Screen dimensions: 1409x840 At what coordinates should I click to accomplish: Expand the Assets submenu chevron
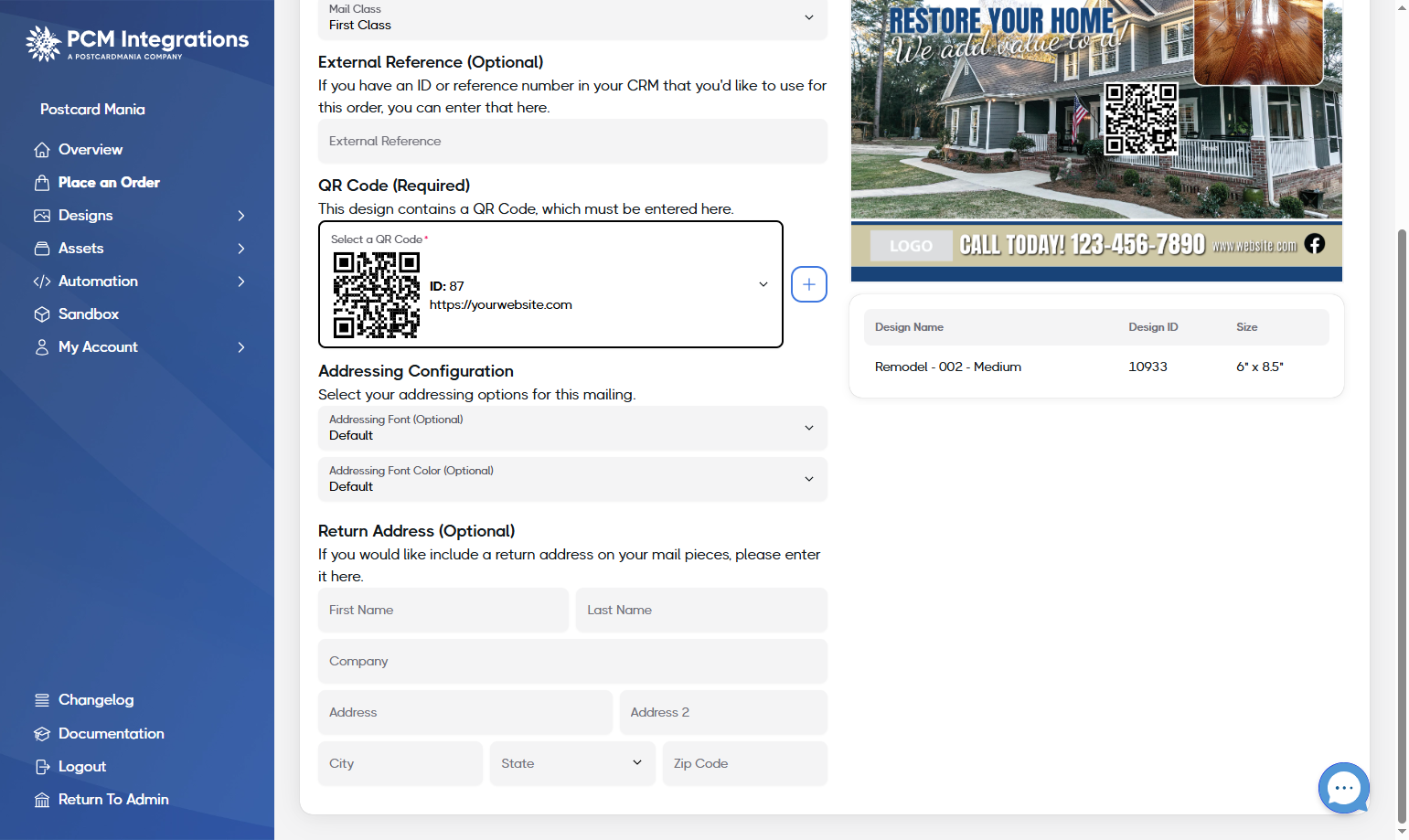[241, 249]
